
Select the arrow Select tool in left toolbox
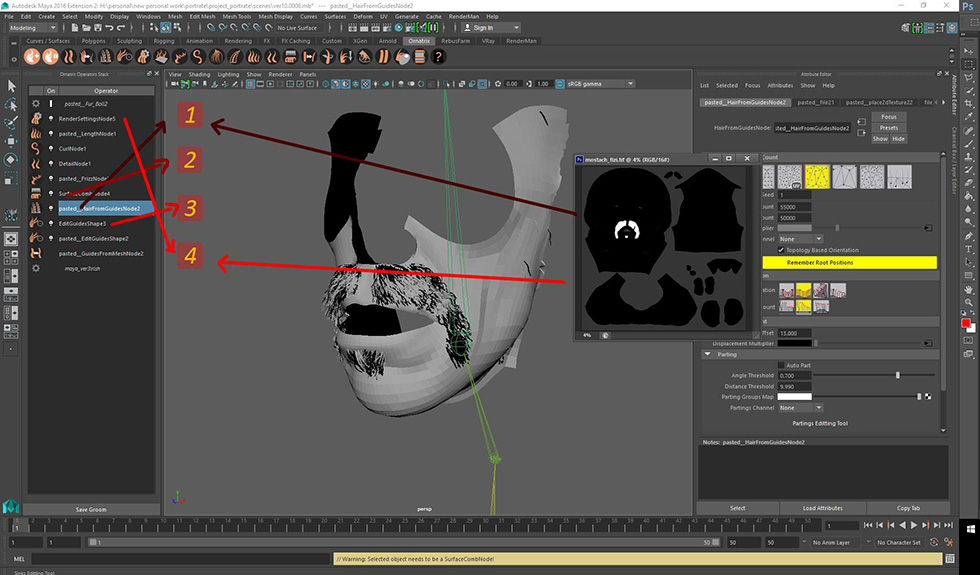click(x=11, y=86)
